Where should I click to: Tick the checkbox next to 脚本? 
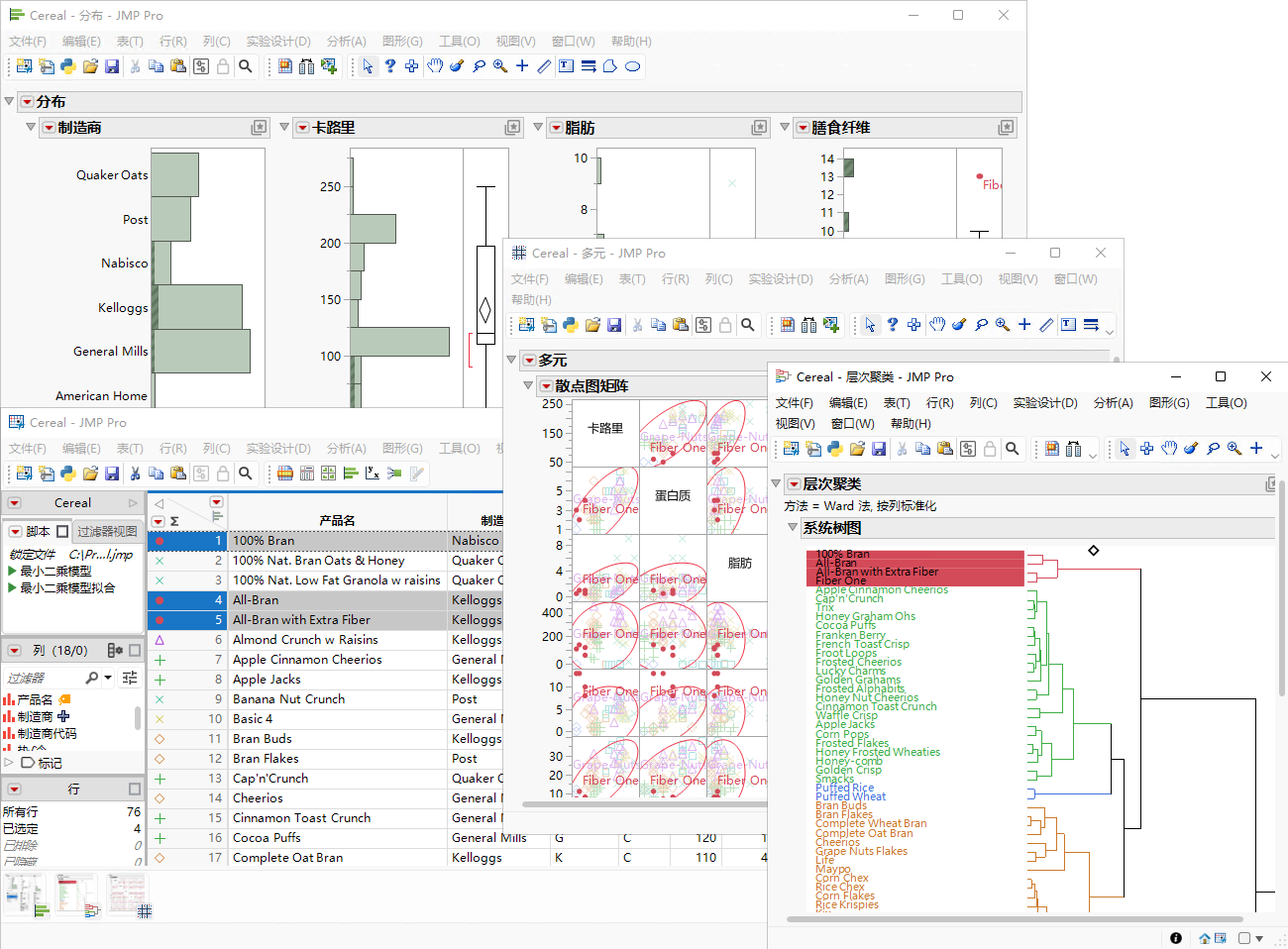[62, 532]
